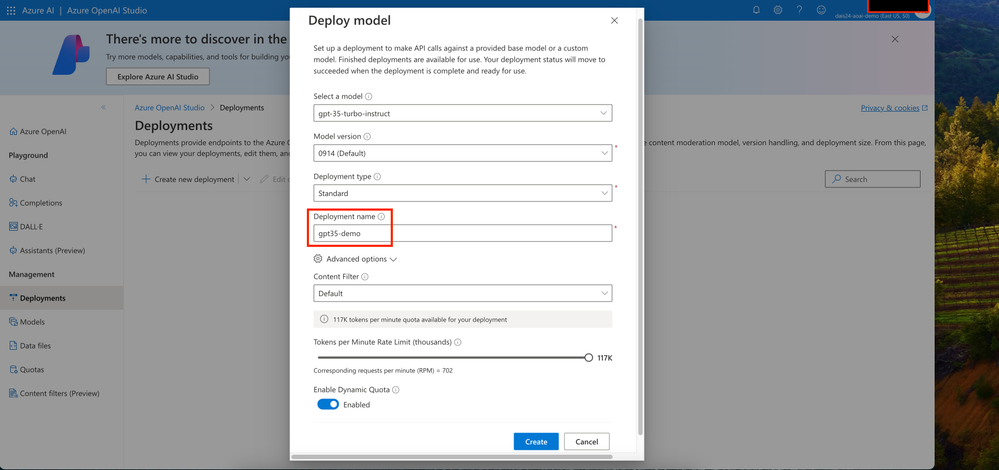Open Deployments in the sidebar
Screen dimensions: 999x470
tap(62, 298)
